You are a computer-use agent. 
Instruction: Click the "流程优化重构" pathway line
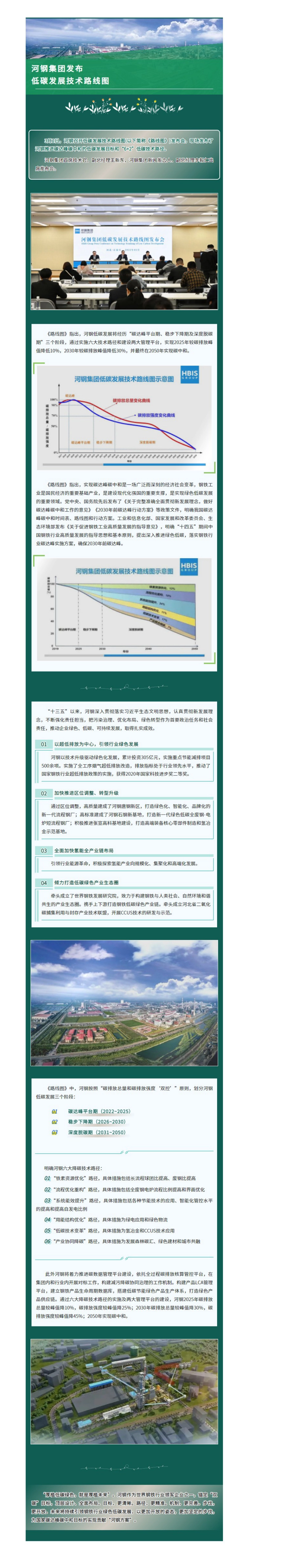[x=124, y=1189]
